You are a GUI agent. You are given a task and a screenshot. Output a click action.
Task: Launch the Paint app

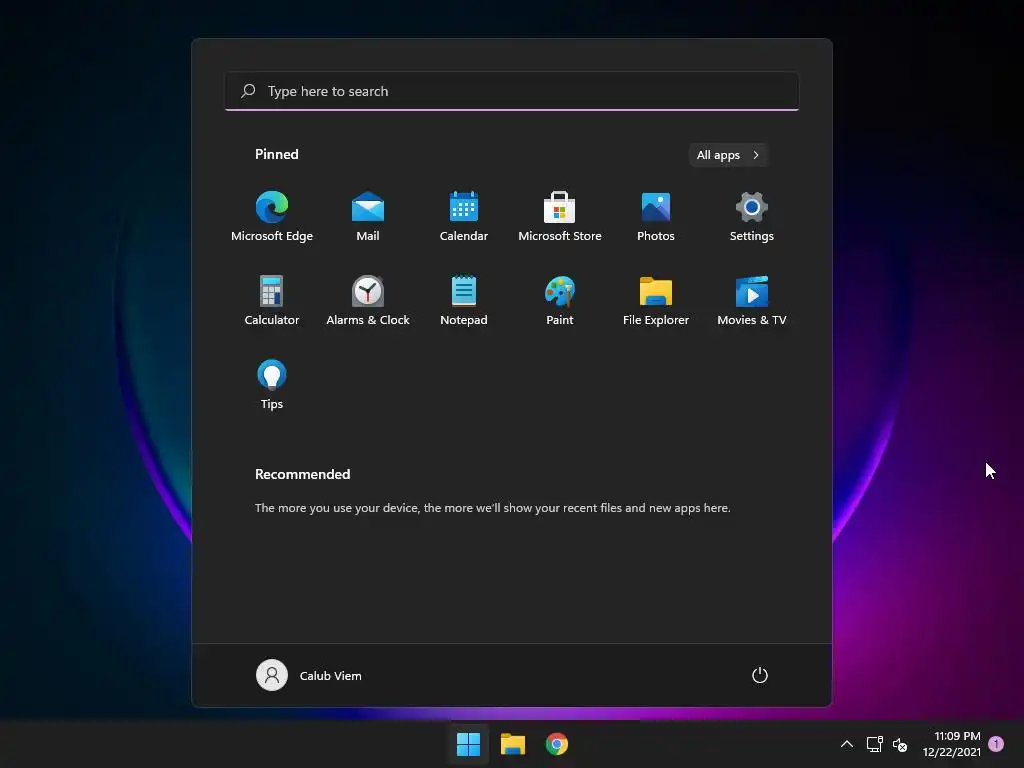coord(560,300)
